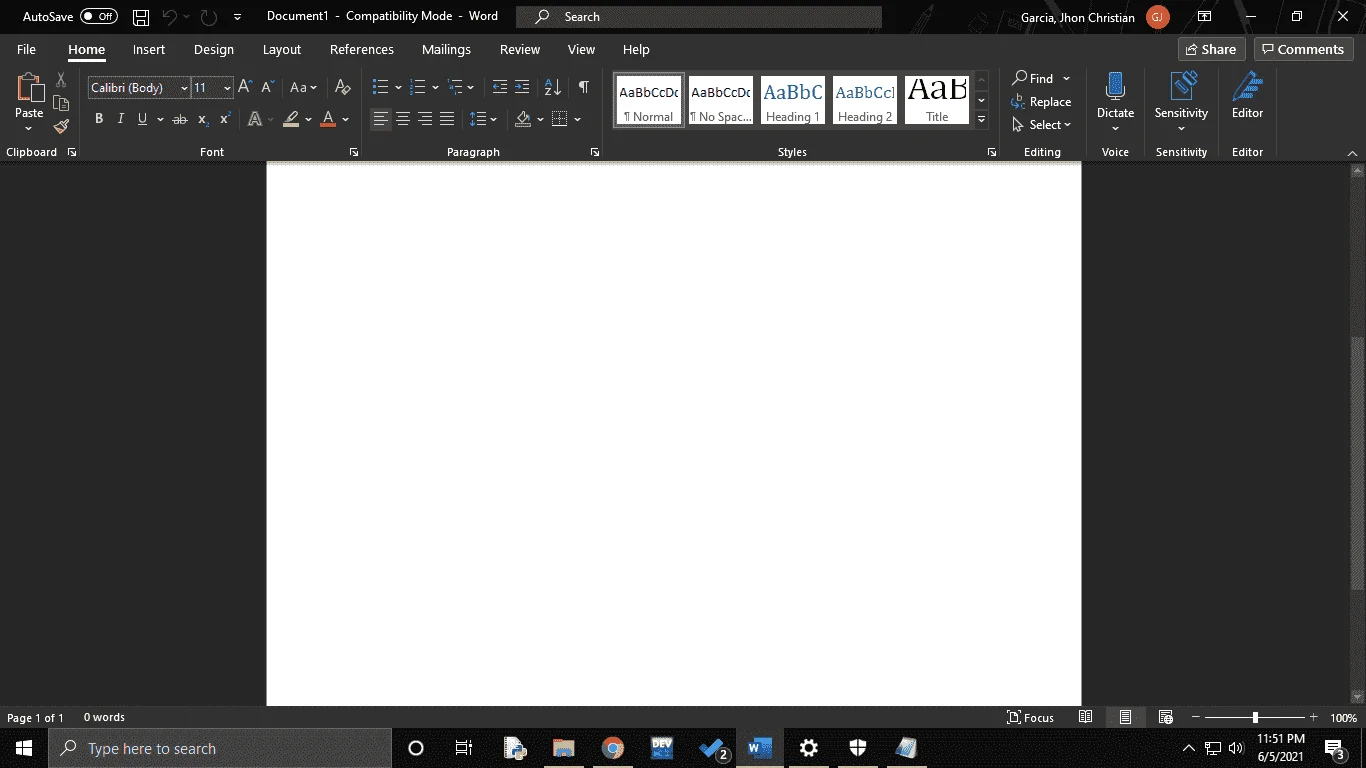Expand bullet list style options
Image resolution: width=1366 pixels, height=768 pixels.
(398, 88)
